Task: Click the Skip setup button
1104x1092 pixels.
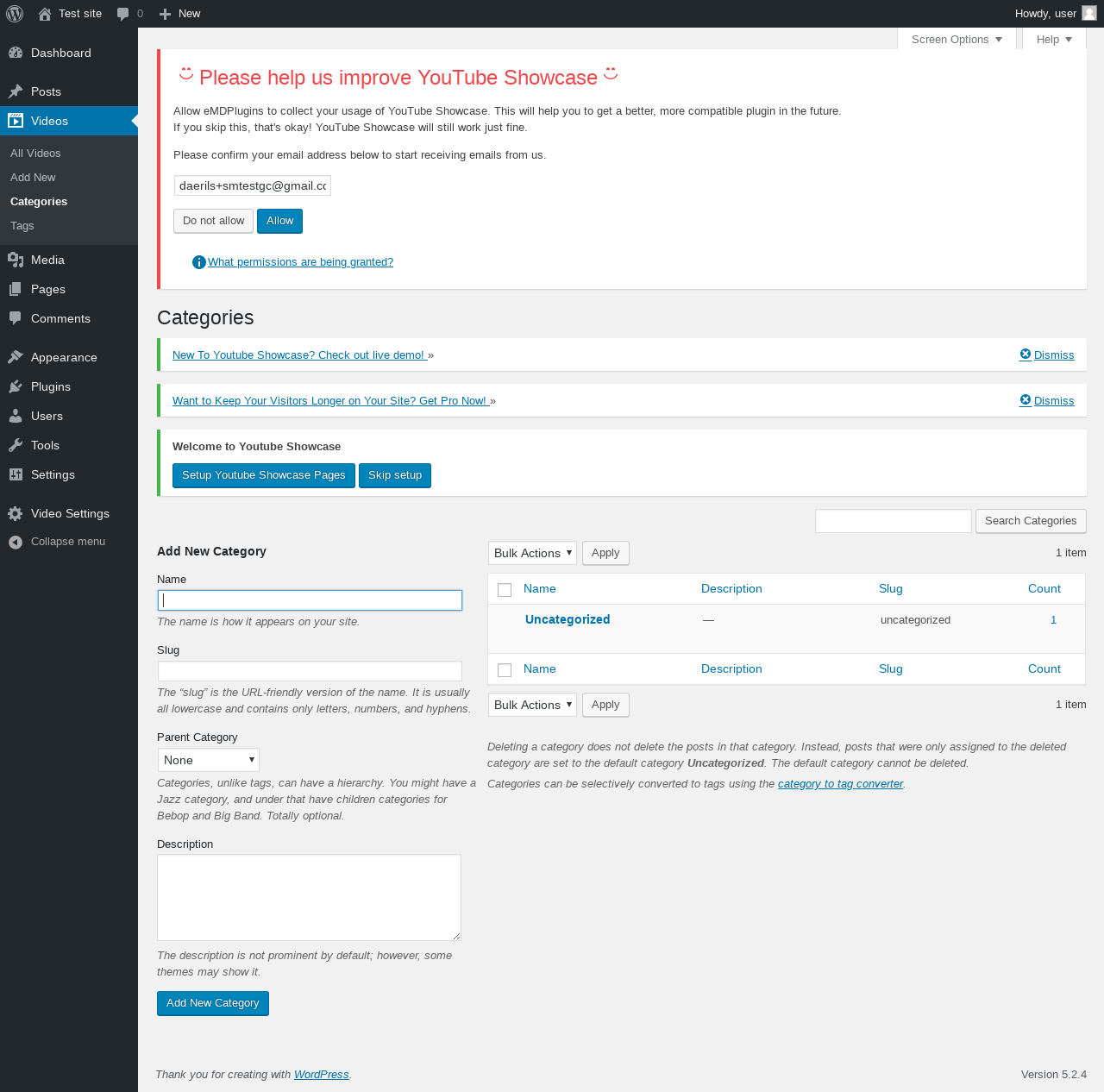Action: pos(395,475)
